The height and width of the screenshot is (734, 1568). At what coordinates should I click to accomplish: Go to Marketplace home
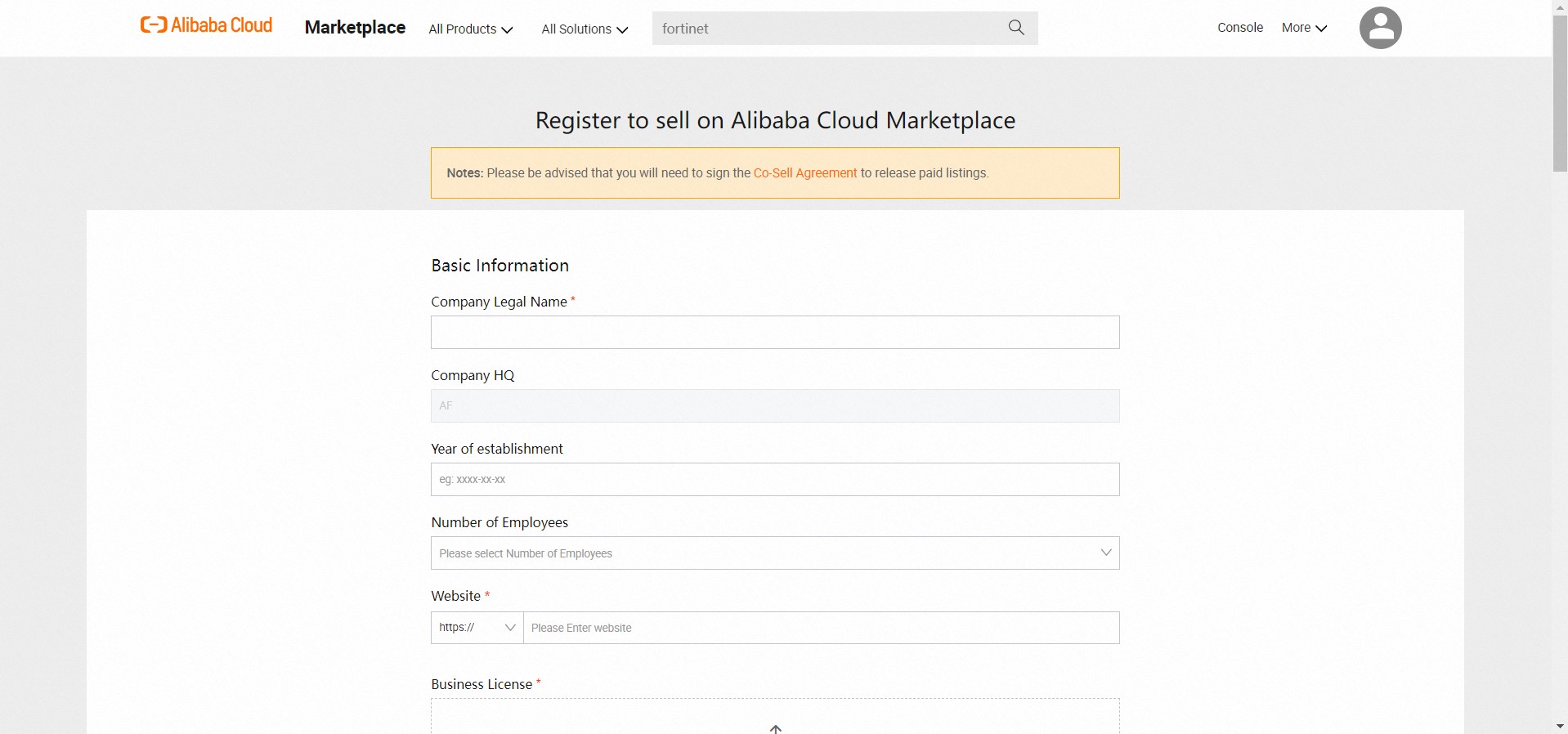point(355,28)
